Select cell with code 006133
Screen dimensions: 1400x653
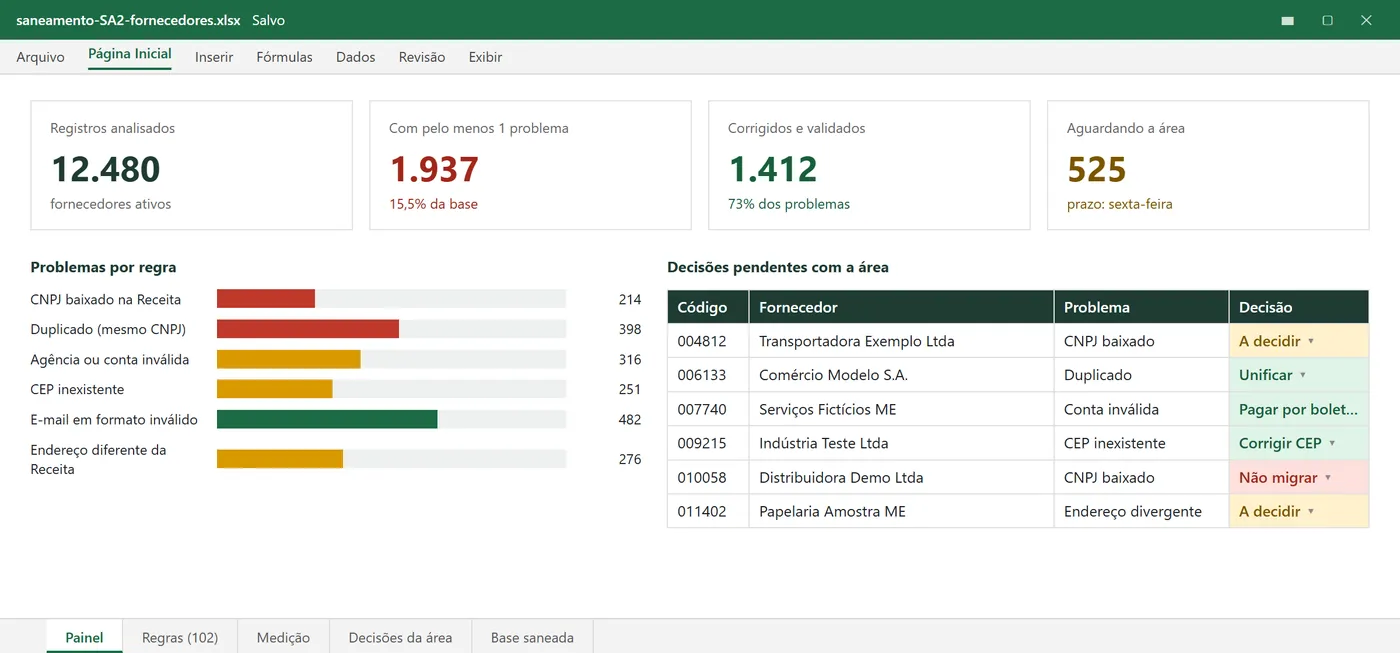tap(708, 375)
